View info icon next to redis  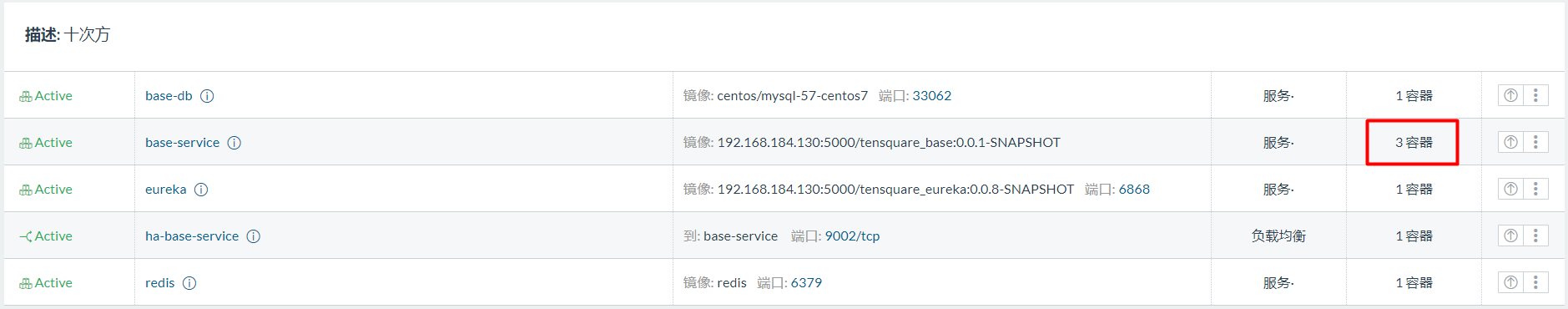click(x=189, y=283)
